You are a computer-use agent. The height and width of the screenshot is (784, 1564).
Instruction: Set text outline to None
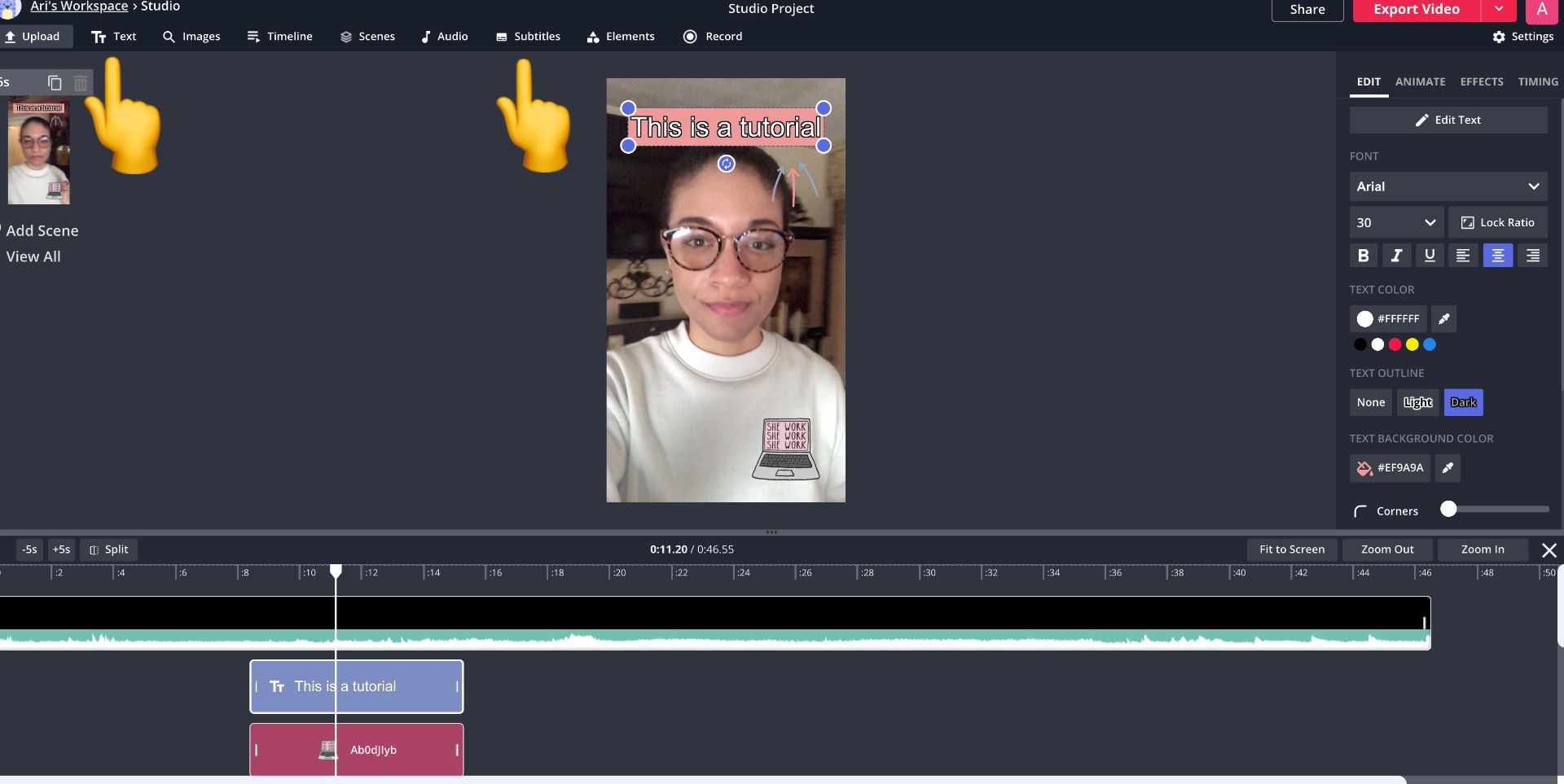coord(1370,402)
